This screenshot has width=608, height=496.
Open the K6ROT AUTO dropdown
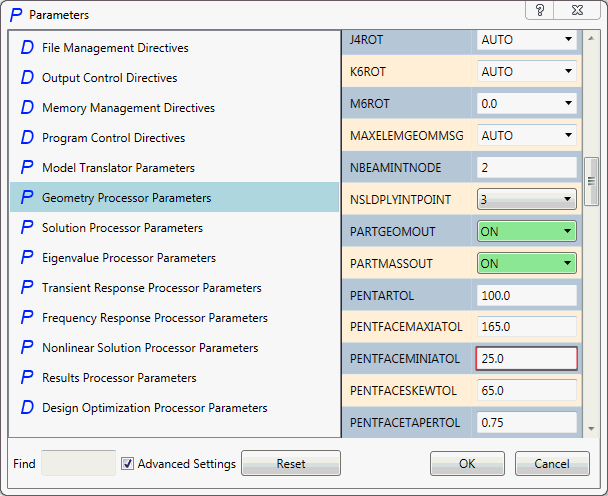[527, 71]
